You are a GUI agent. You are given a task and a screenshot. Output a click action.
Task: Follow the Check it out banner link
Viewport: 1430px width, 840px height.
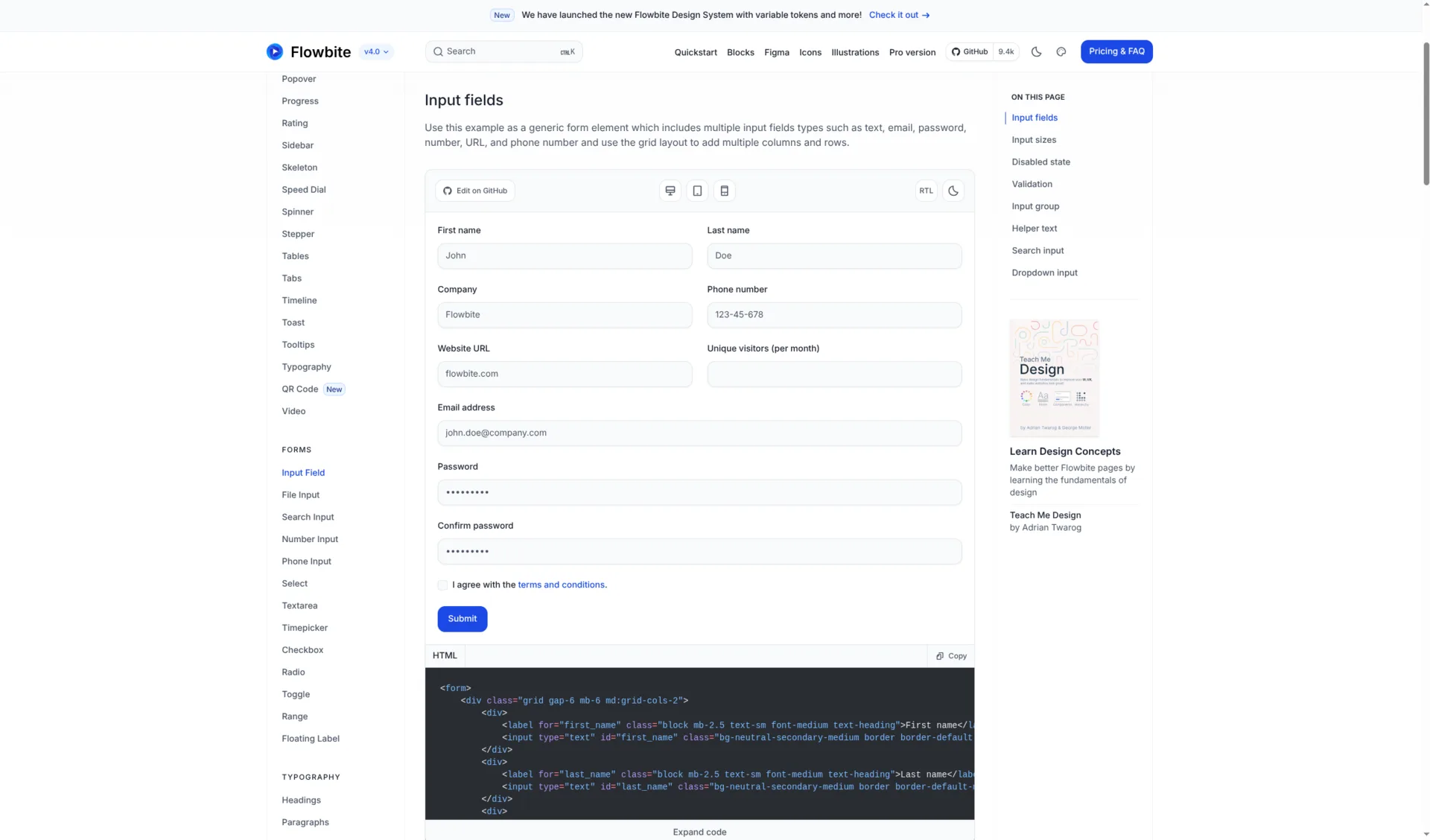899,15
